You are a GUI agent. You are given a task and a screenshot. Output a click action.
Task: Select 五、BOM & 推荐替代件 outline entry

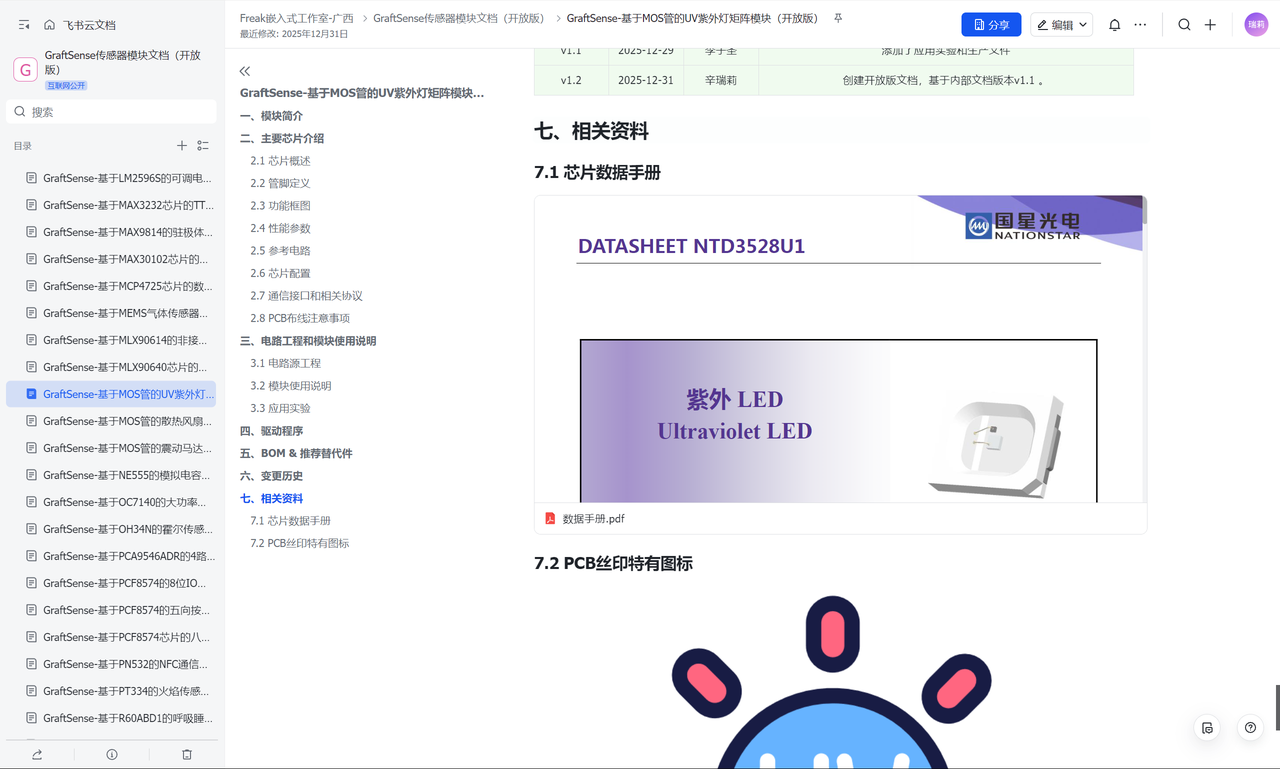click(296, 453)
